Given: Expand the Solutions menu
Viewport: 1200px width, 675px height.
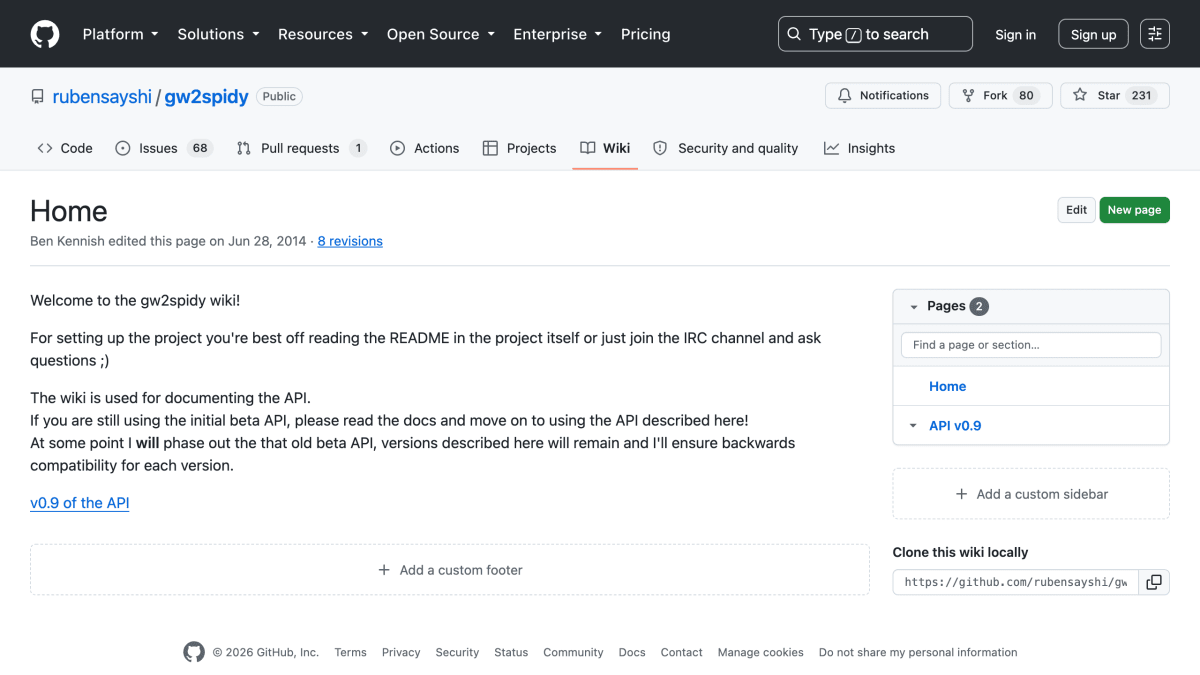Looking at the screenshot, I should click(218, 34).
